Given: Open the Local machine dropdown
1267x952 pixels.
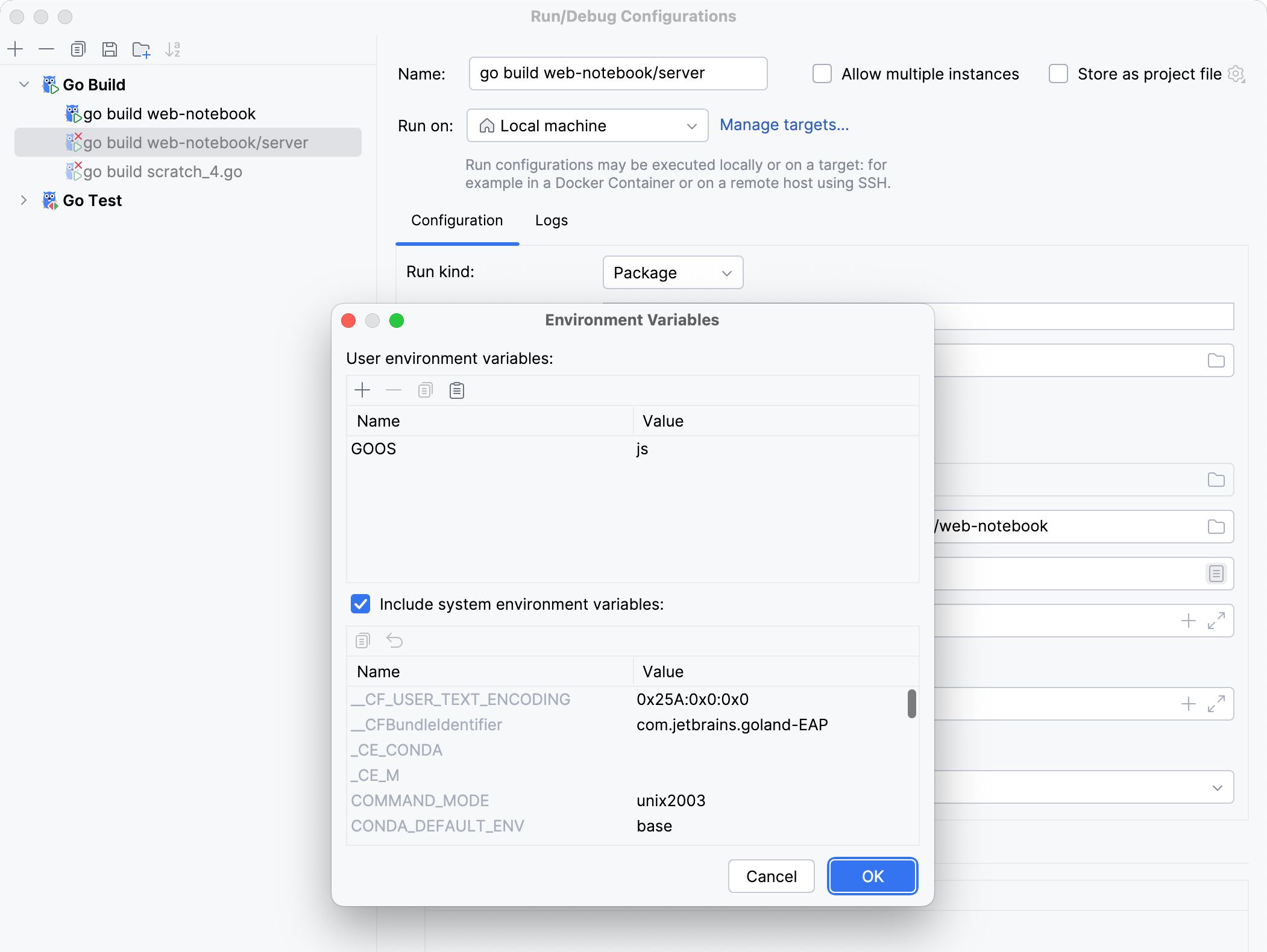Looking at the screenshot, I should pos(587,125).
